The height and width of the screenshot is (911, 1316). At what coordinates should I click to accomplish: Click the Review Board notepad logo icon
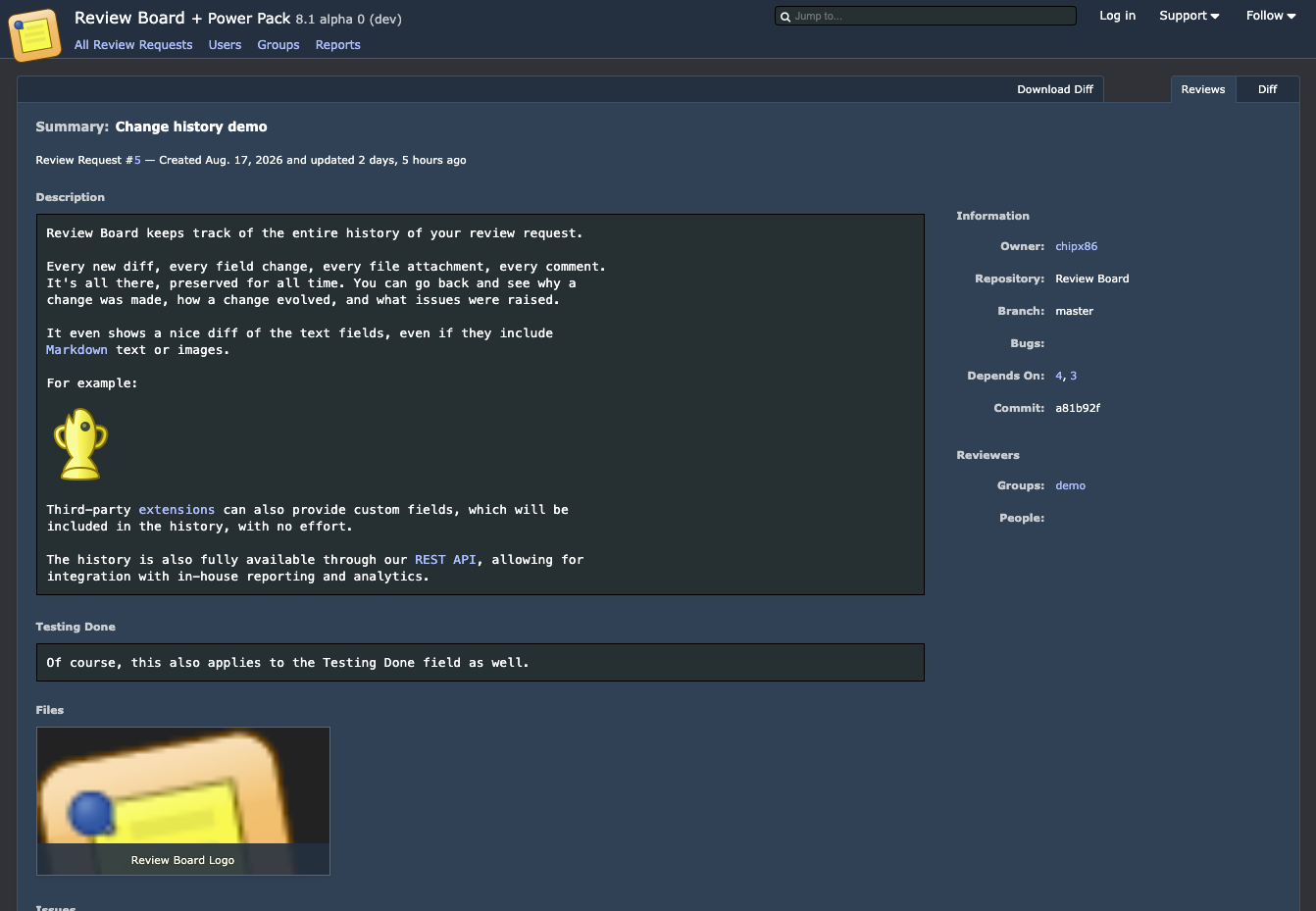tap(34, 34)
